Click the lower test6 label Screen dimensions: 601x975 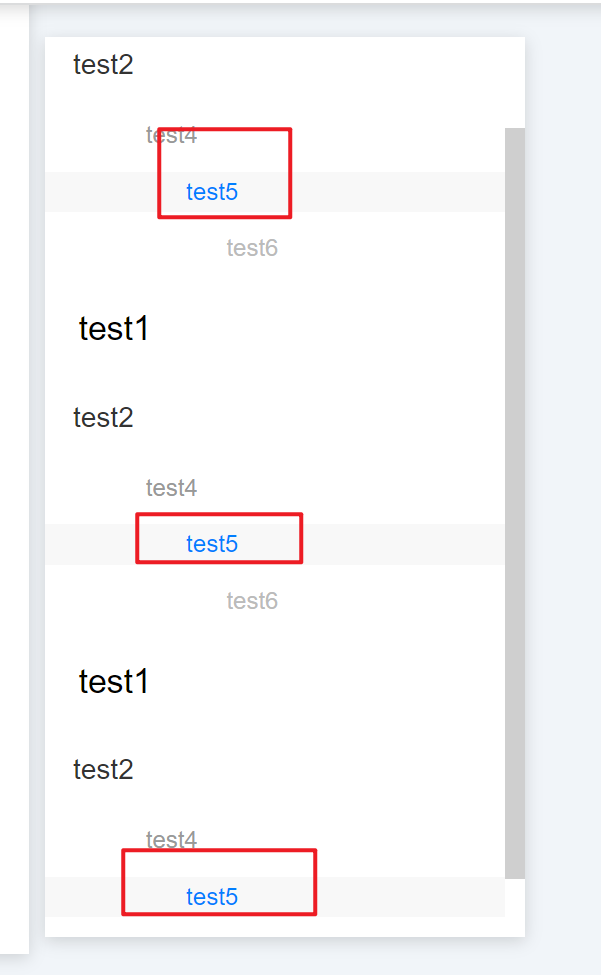[x=252, y=600]
